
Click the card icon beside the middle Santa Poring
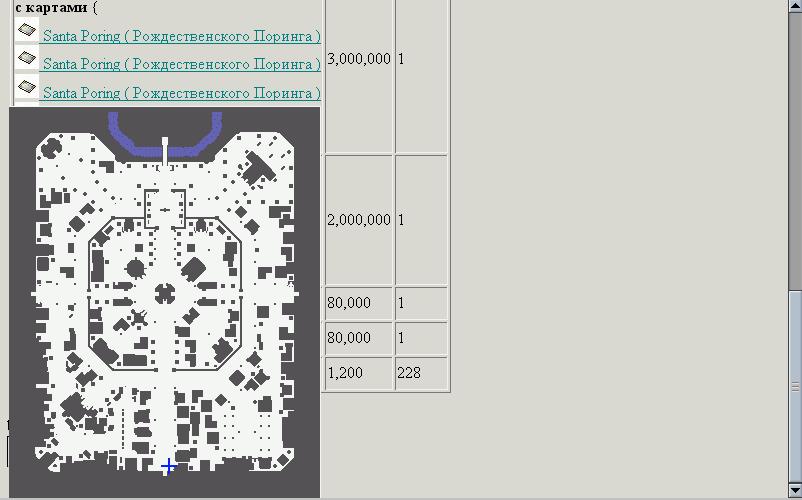[x=27, y=58]
